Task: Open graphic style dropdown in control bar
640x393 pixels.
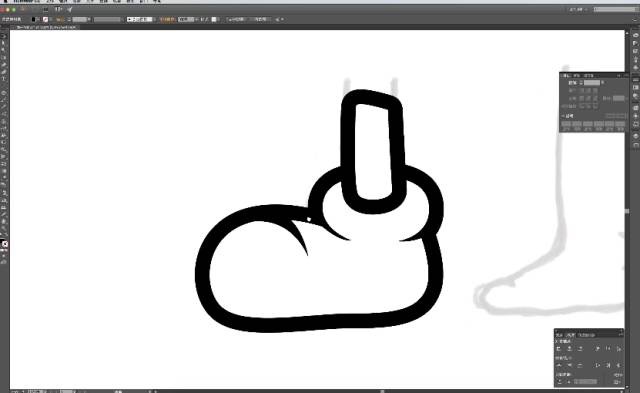Action: click(218, 20)
